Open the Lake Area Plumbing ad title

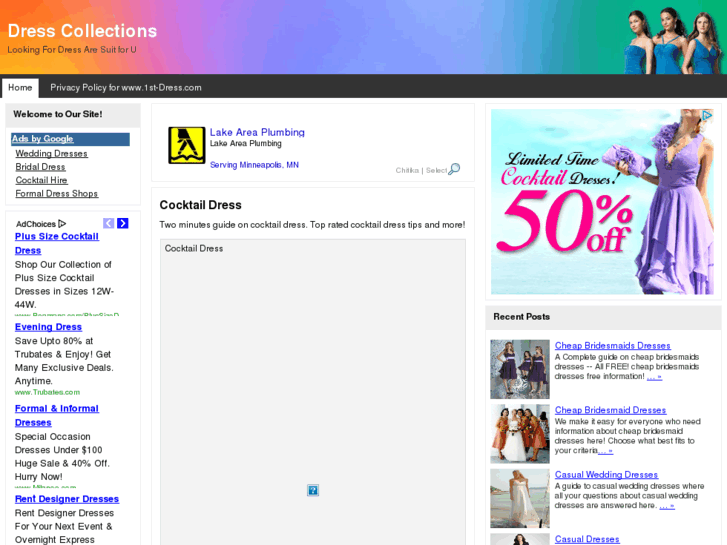coord(257,132)
